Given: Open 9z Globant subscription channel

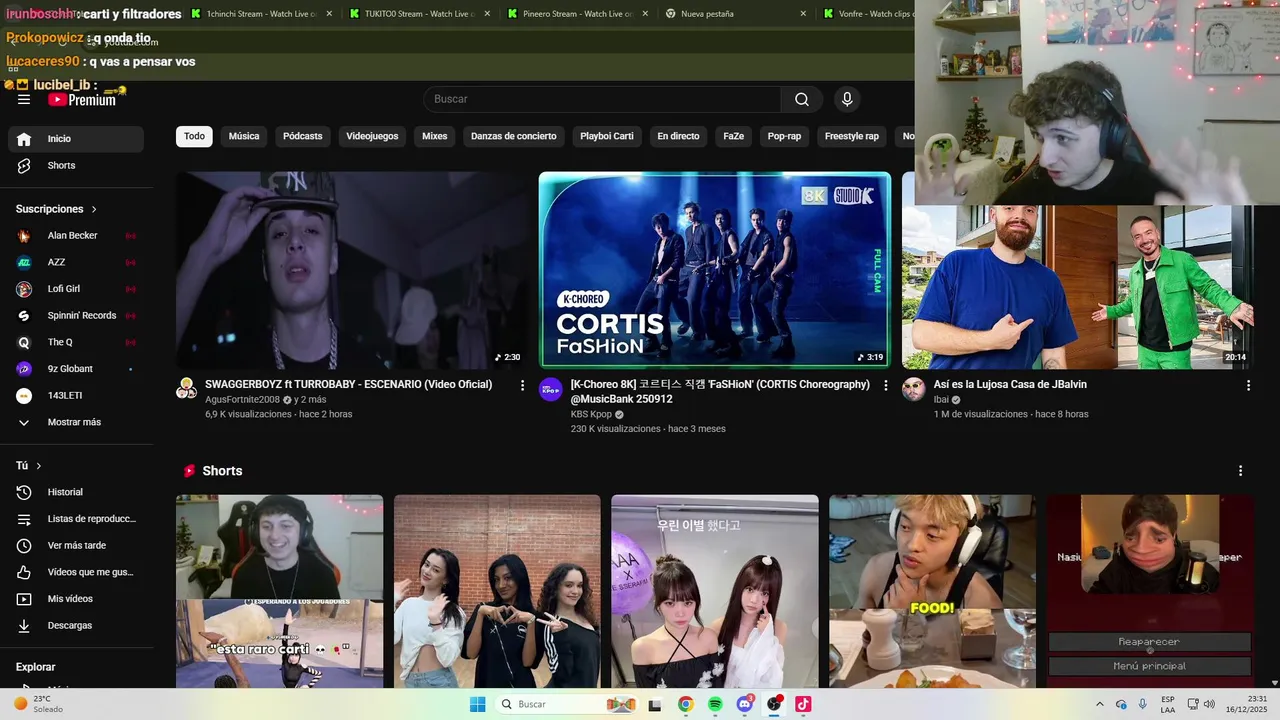Looking at the screenshot, I should click(x=76, y=369).
